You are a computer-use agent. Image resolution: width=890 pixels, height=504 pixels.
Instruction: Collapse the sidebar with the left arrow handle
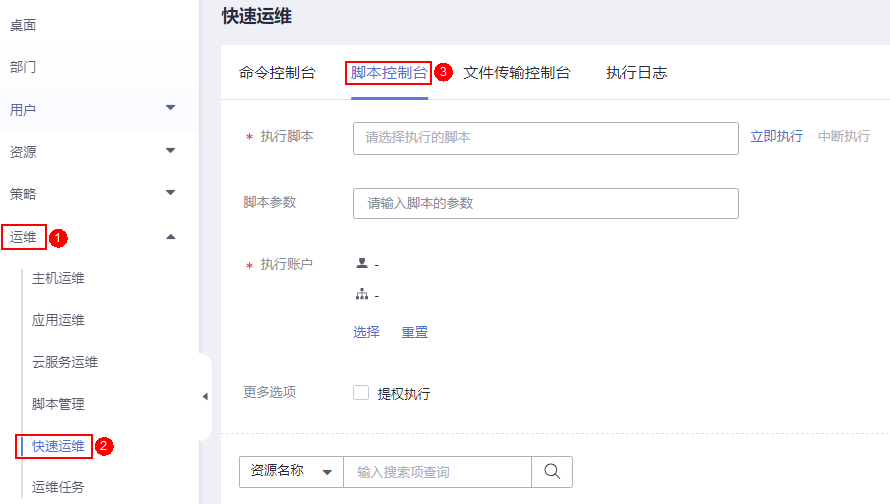tap(205, 397)
